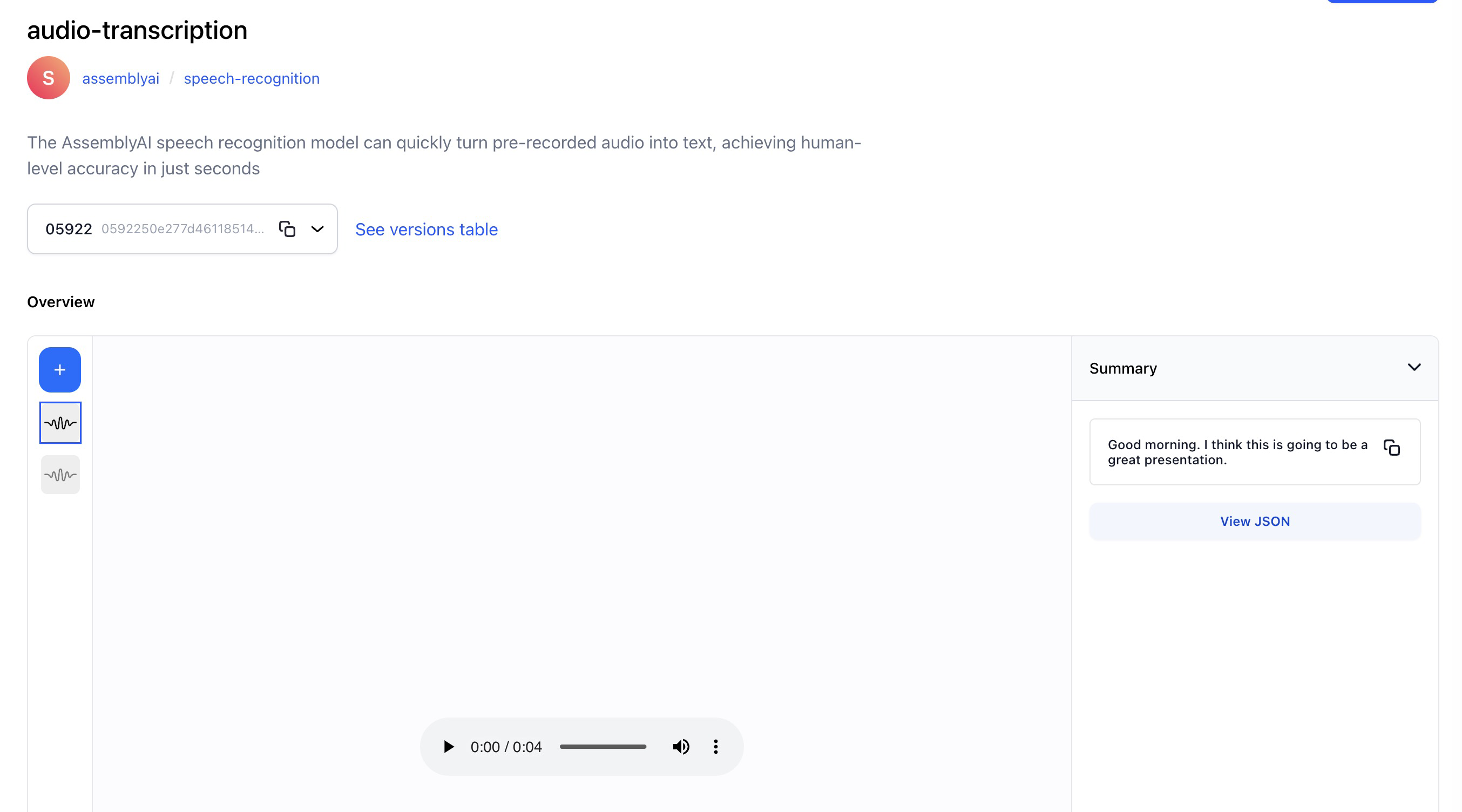
Task: Open the See versions table link
Action: (x=426, y=229)
